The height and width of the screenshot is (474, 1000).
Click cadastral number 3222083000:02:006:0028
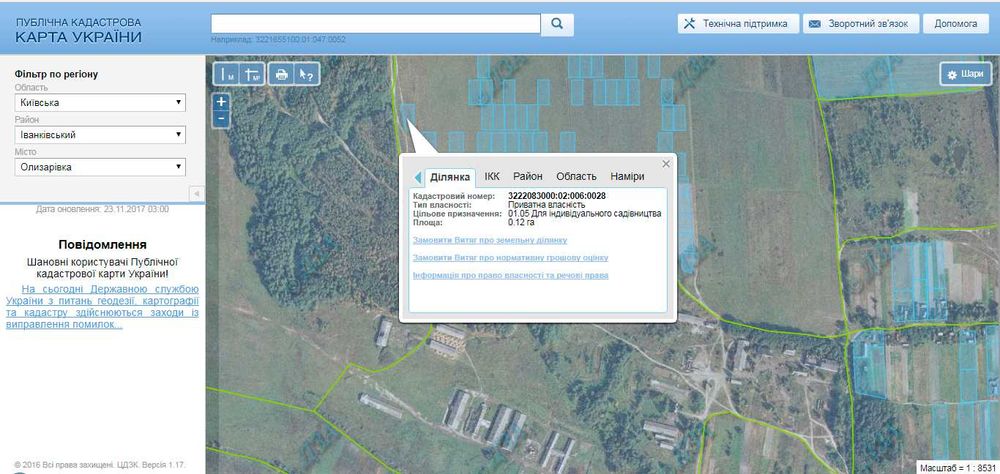pos(557,196)
